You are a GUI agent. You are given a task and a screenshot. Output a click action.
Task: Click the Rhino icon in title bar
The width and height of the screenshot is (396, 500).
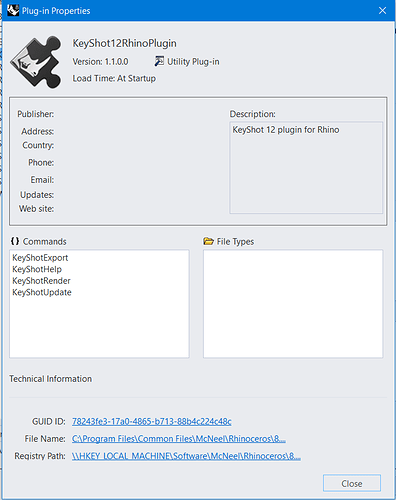click(x=13, y=11)
